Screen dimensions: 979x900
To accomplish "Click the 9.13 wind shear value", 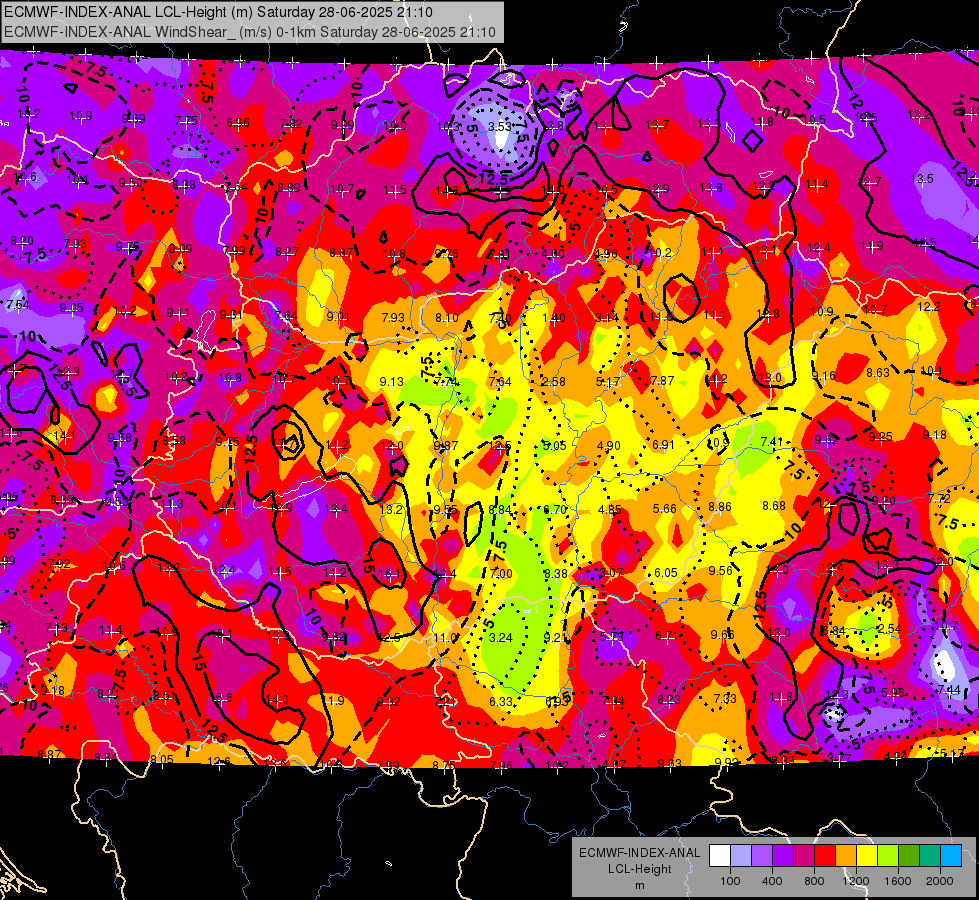I will 391,382.
